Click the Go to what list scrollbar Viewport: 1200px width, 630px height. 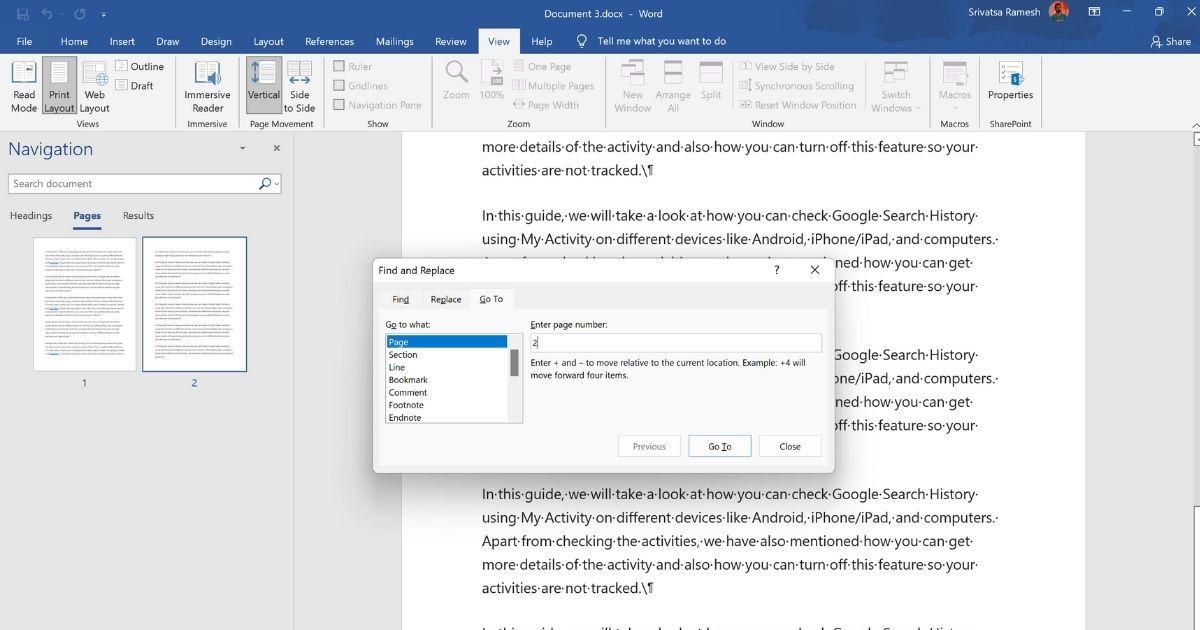515,378
